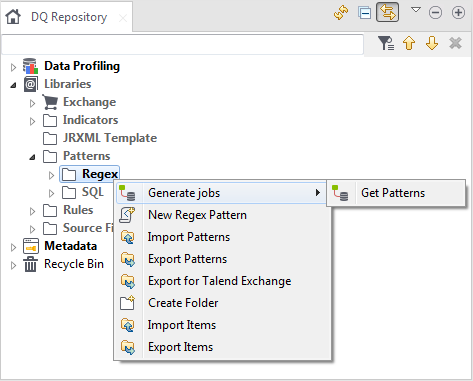473x381 pixels.
Task: Collapse the Libraries node
Action: [13, 85]
